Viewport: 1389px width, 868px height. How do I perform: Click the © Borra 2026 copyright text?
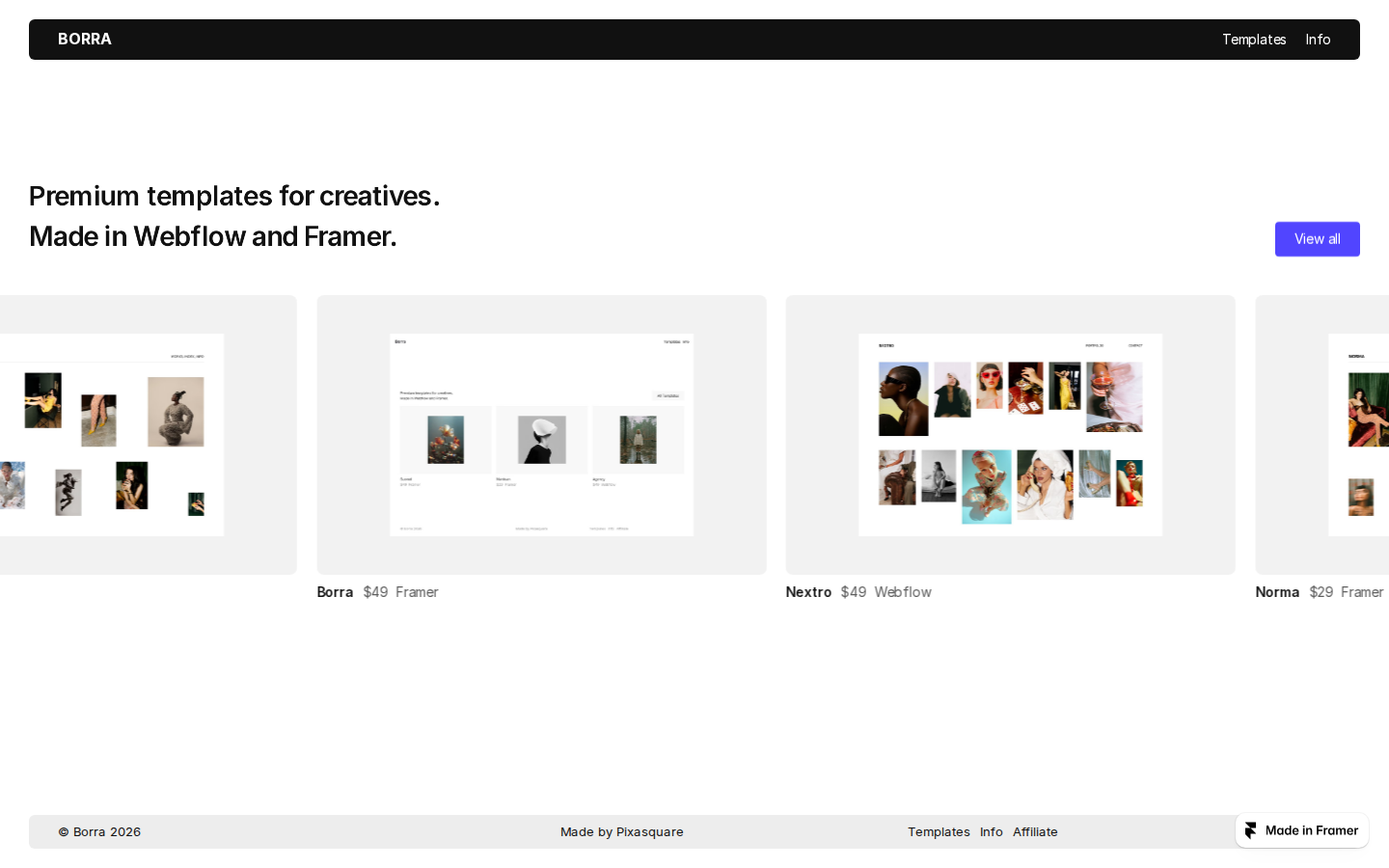(x=99, y=831)
